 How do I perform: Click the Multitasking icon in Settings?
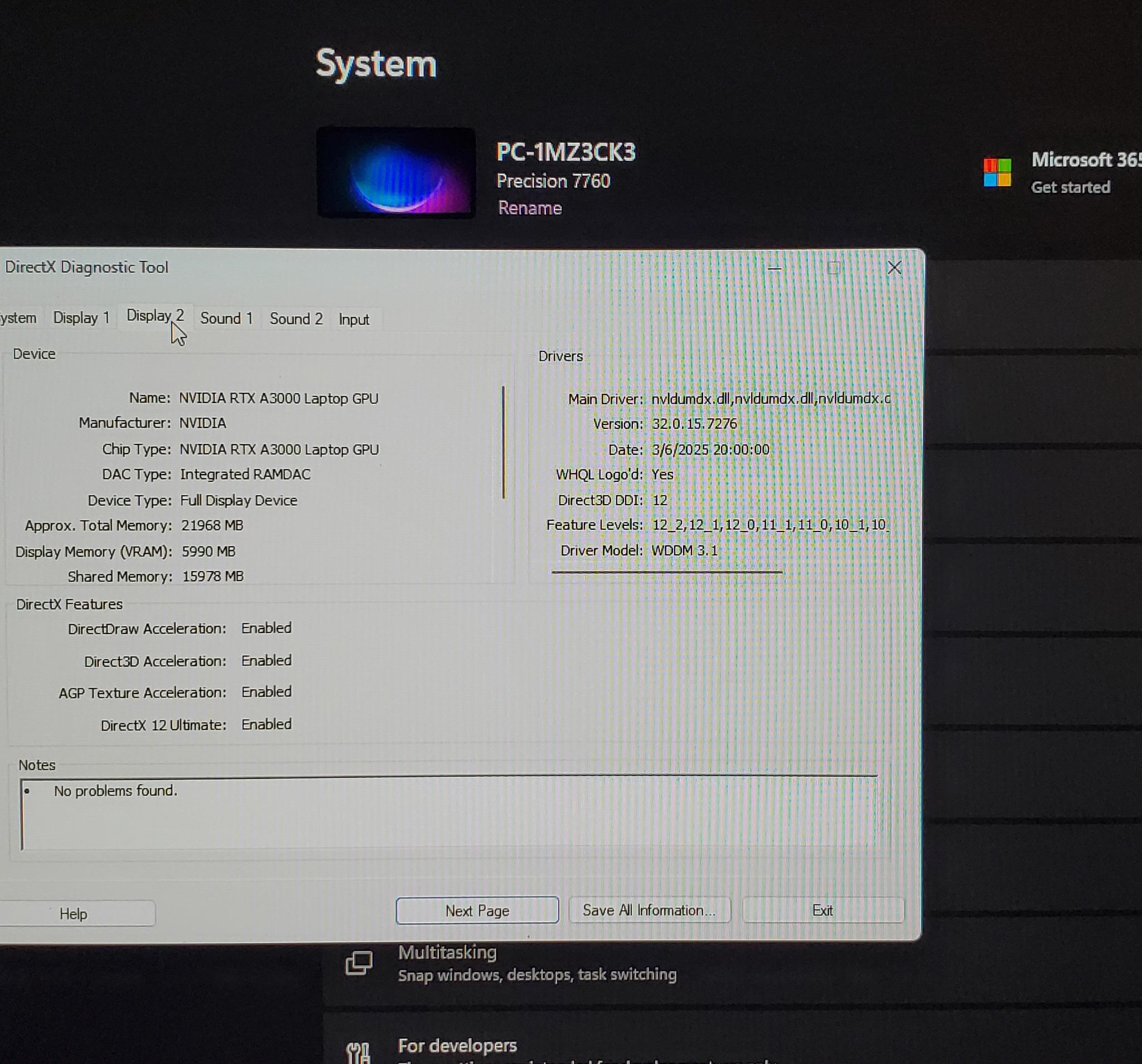pos(359,964)
